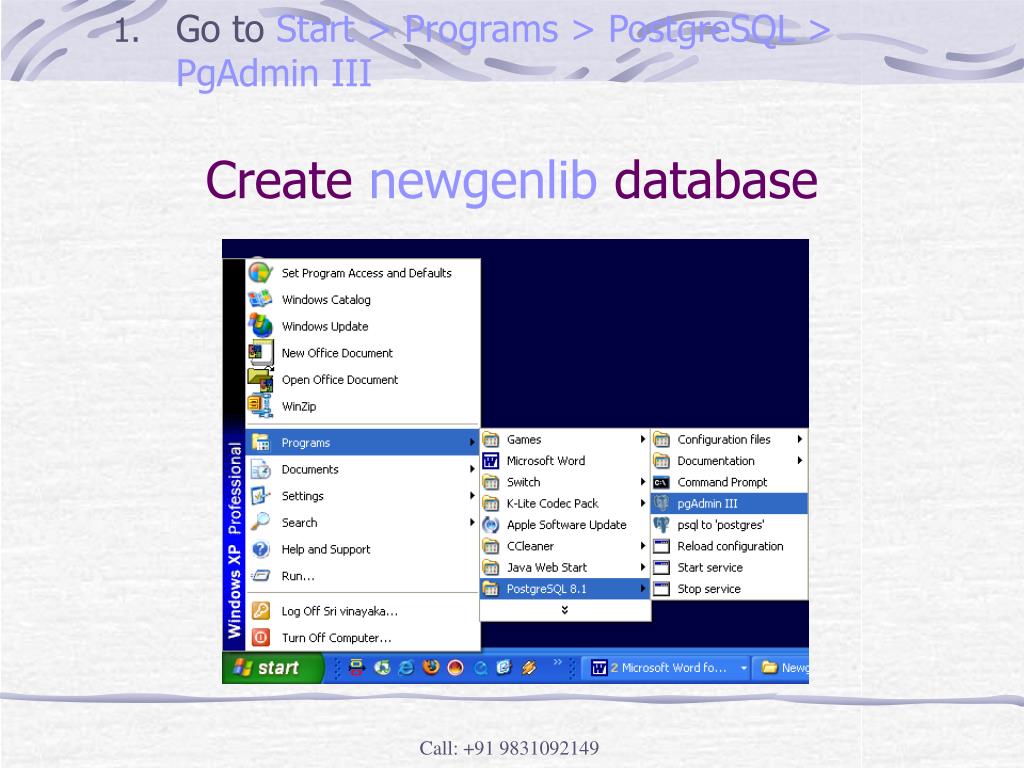This screenshot has height=768, width=1024.
Task: Choose Turn Off Computer...
Action: pos(362,637)
